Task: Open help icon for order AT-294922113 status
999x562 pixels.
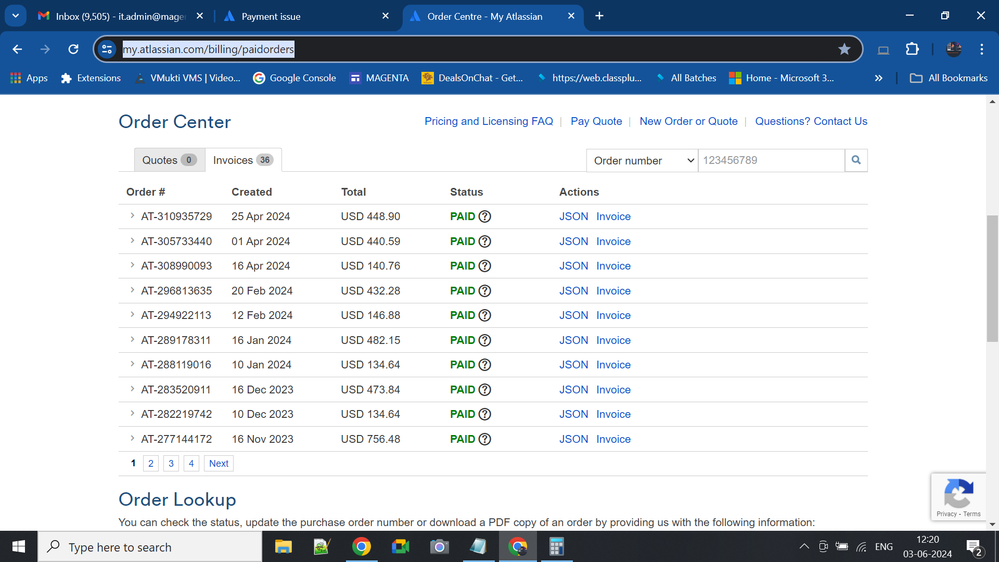Action: point(485,315)
